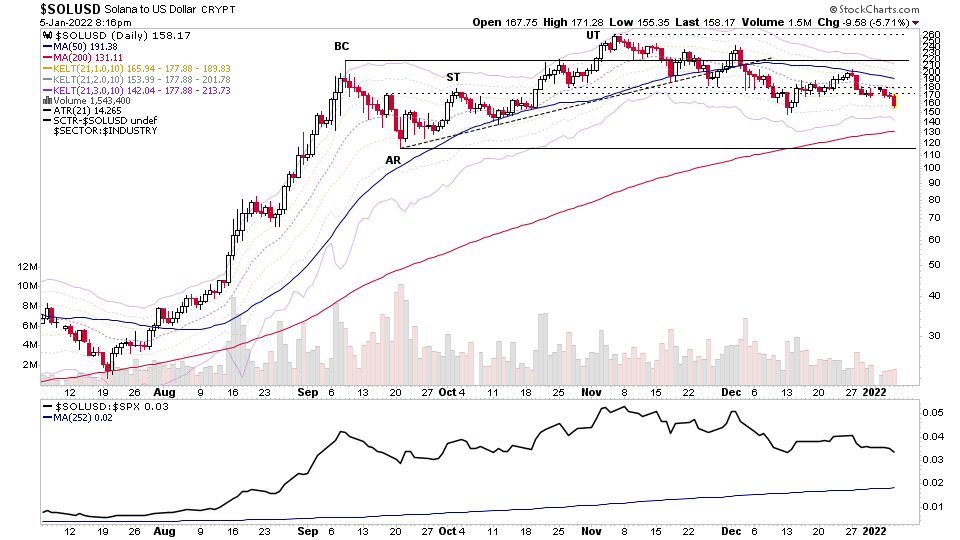The height and width of the screenshot is (540, 960).
Task: Click the Volume 1.5M header value
Action: tap(776, 22)
